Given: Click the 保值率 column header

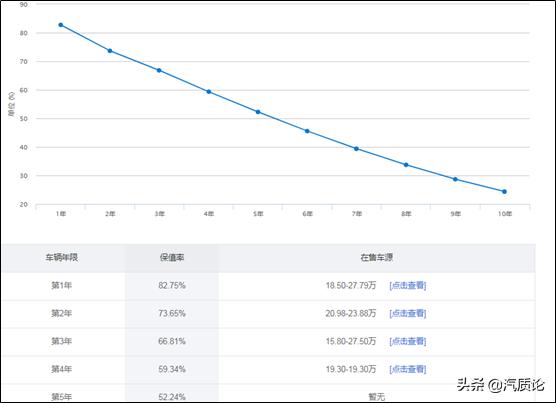Looking at the screenshot, I should [x=172, y=257].
